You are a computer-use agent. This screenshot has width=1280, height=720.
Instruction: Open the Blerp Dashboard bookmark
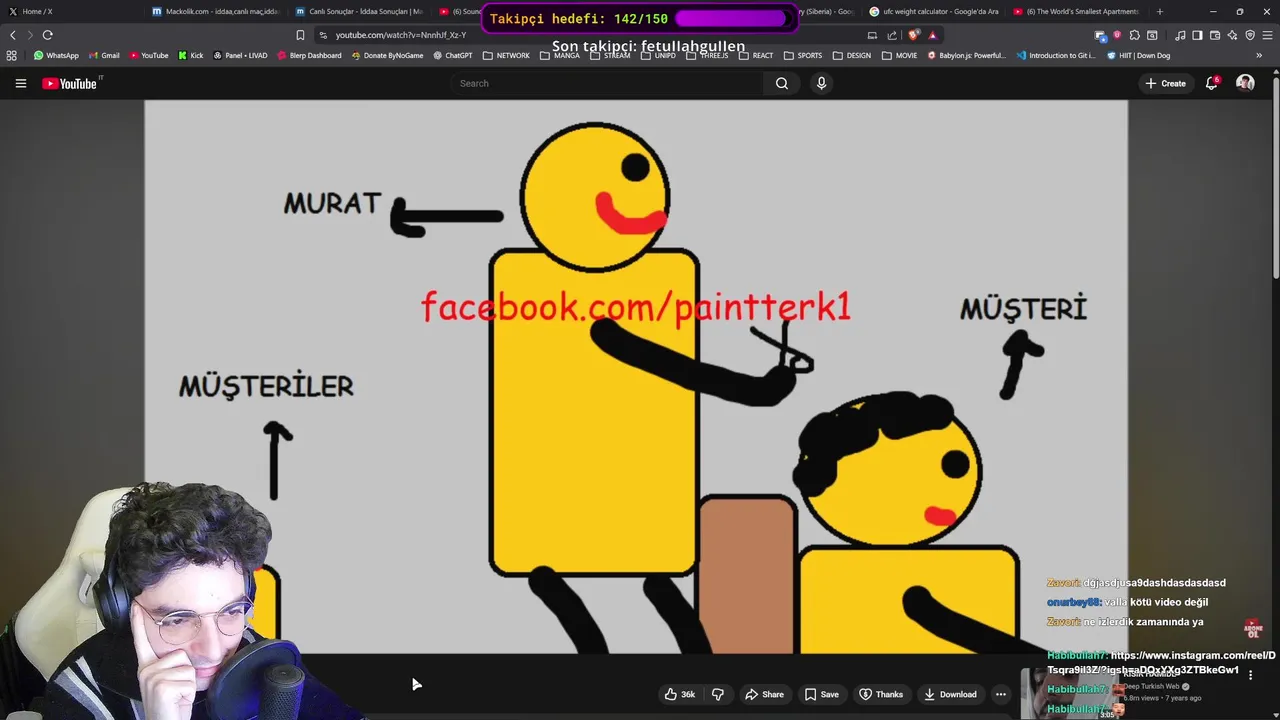pos(309,55)
